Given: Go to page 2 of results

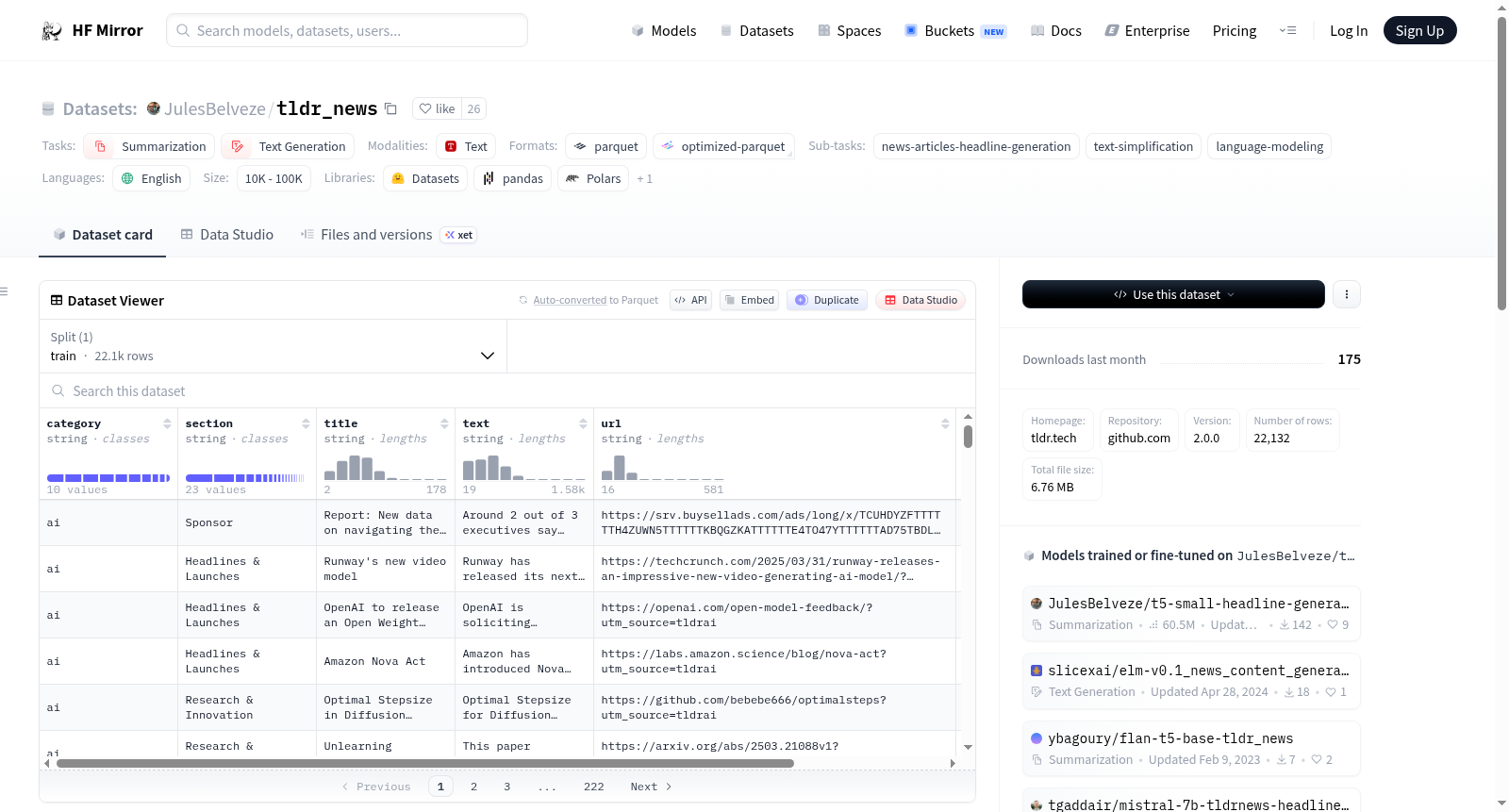Looking at the screenshot, I should (x=473, y=787).
